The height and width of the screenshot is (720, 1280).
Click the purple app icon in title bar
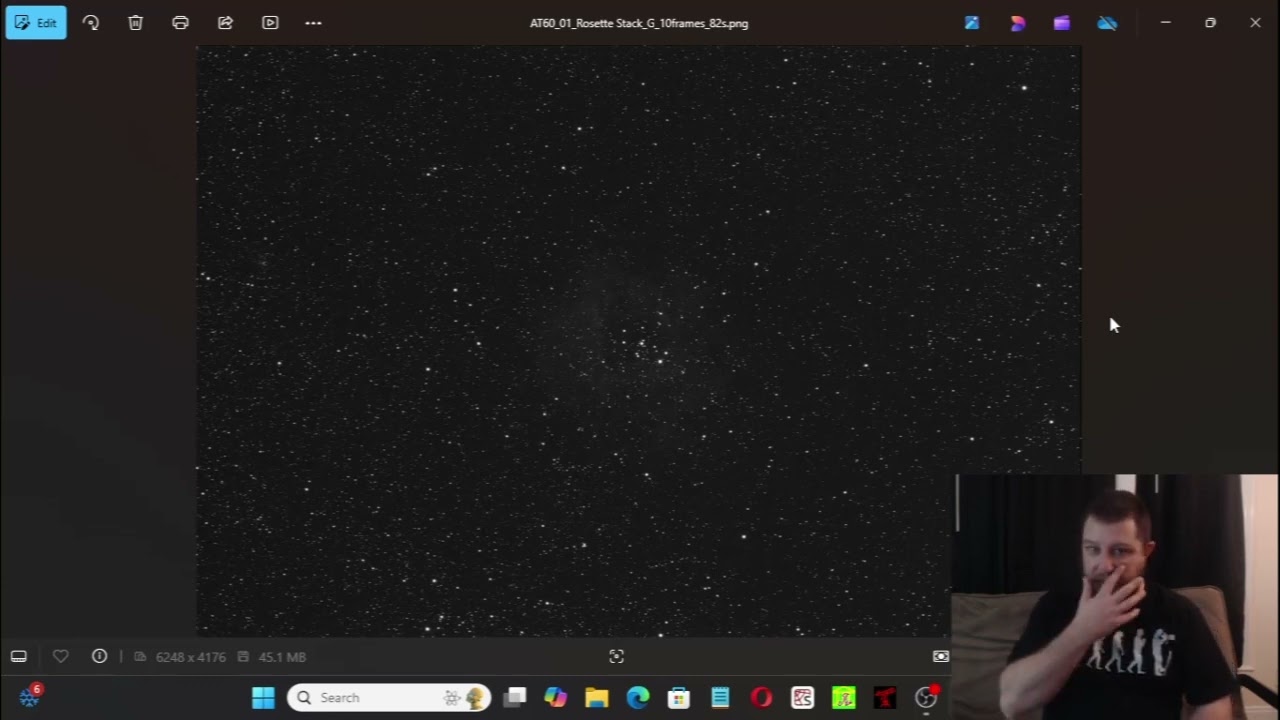(x=1062, y=23)
